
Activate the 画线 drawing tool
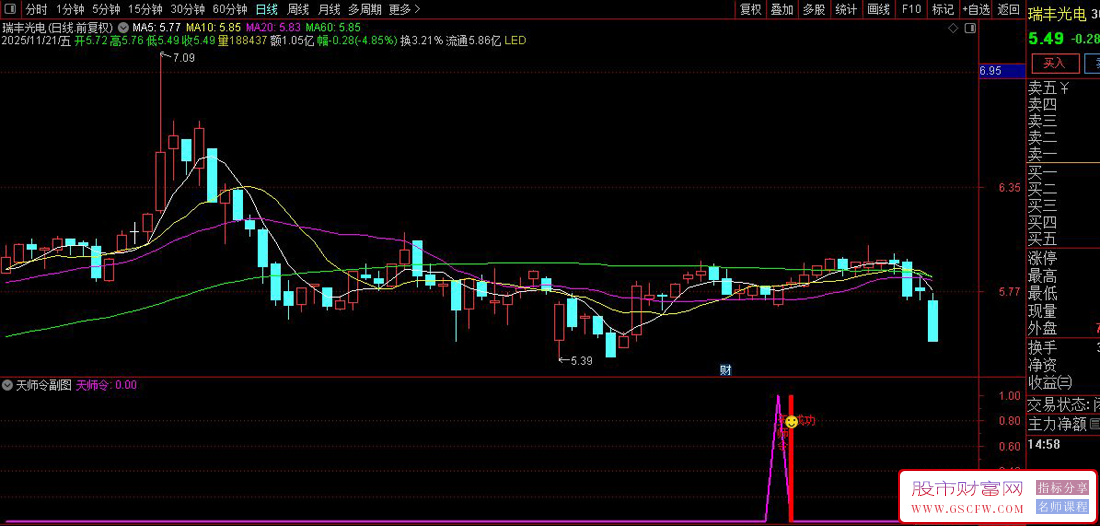878,9
